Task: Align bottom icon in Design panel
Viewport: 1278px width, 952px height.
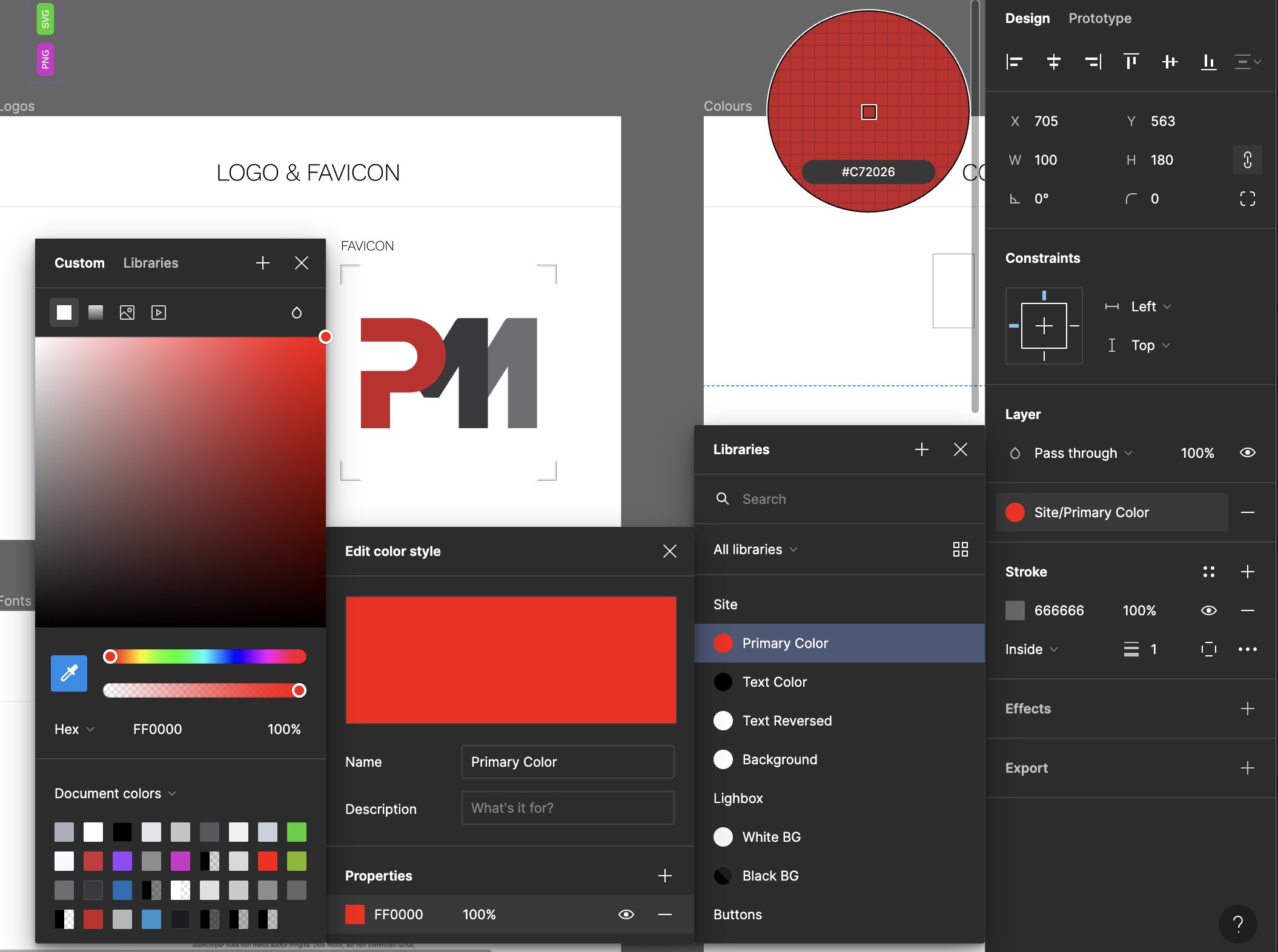Action: (1209, 62)
